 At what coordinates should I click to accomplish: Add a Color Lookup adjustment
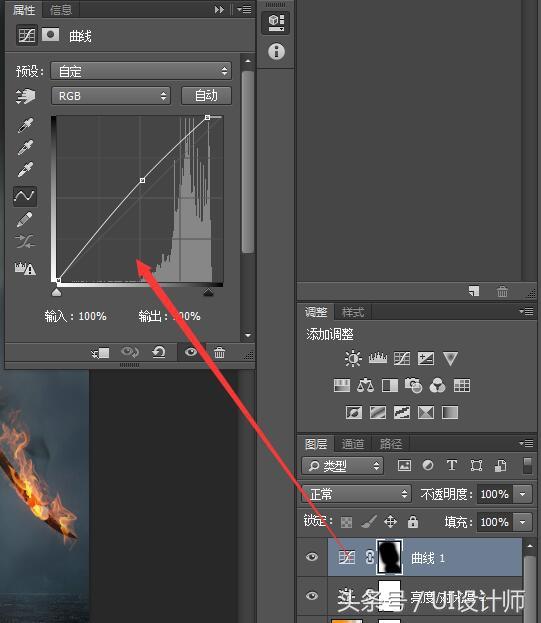[x=462, y=385]
